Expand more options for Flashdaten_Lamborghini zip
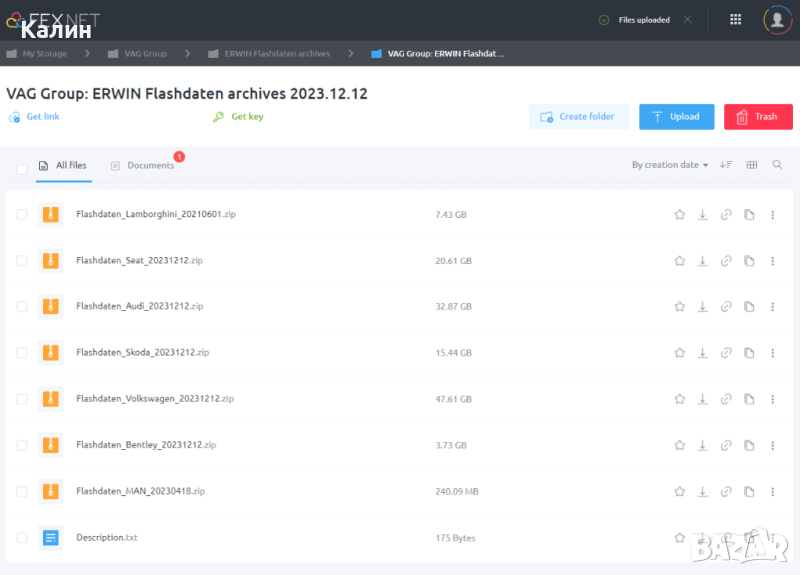This screenshot has width=800, height=575. pyautogui.click(x=772, y=214)
